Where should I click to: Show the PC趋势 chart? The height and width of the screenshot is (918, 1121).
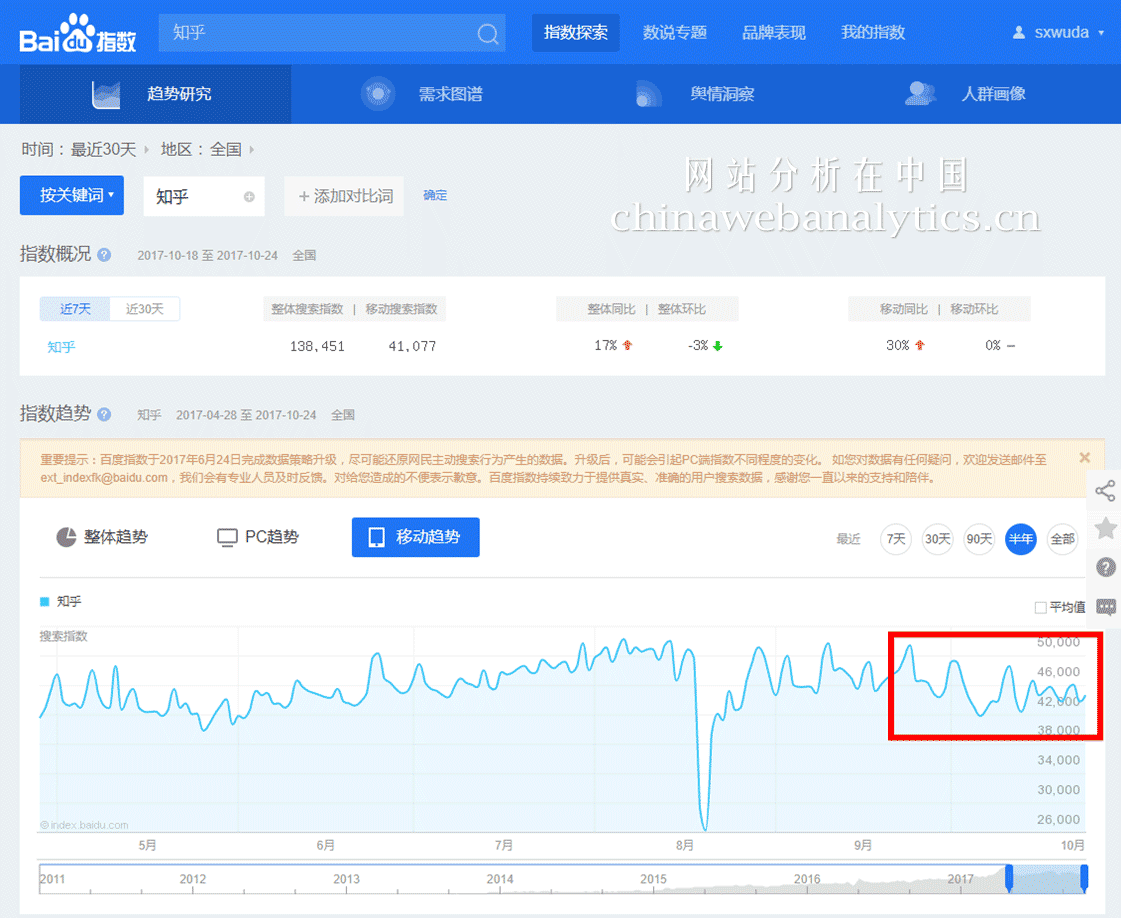pyautogui.click(x=258, y=537)
